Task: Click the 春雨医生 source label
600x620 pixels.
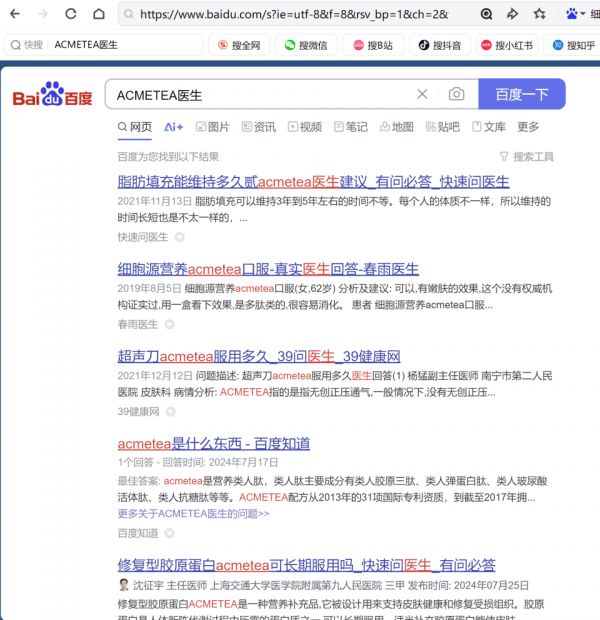Action: click(x=138, y=325)
